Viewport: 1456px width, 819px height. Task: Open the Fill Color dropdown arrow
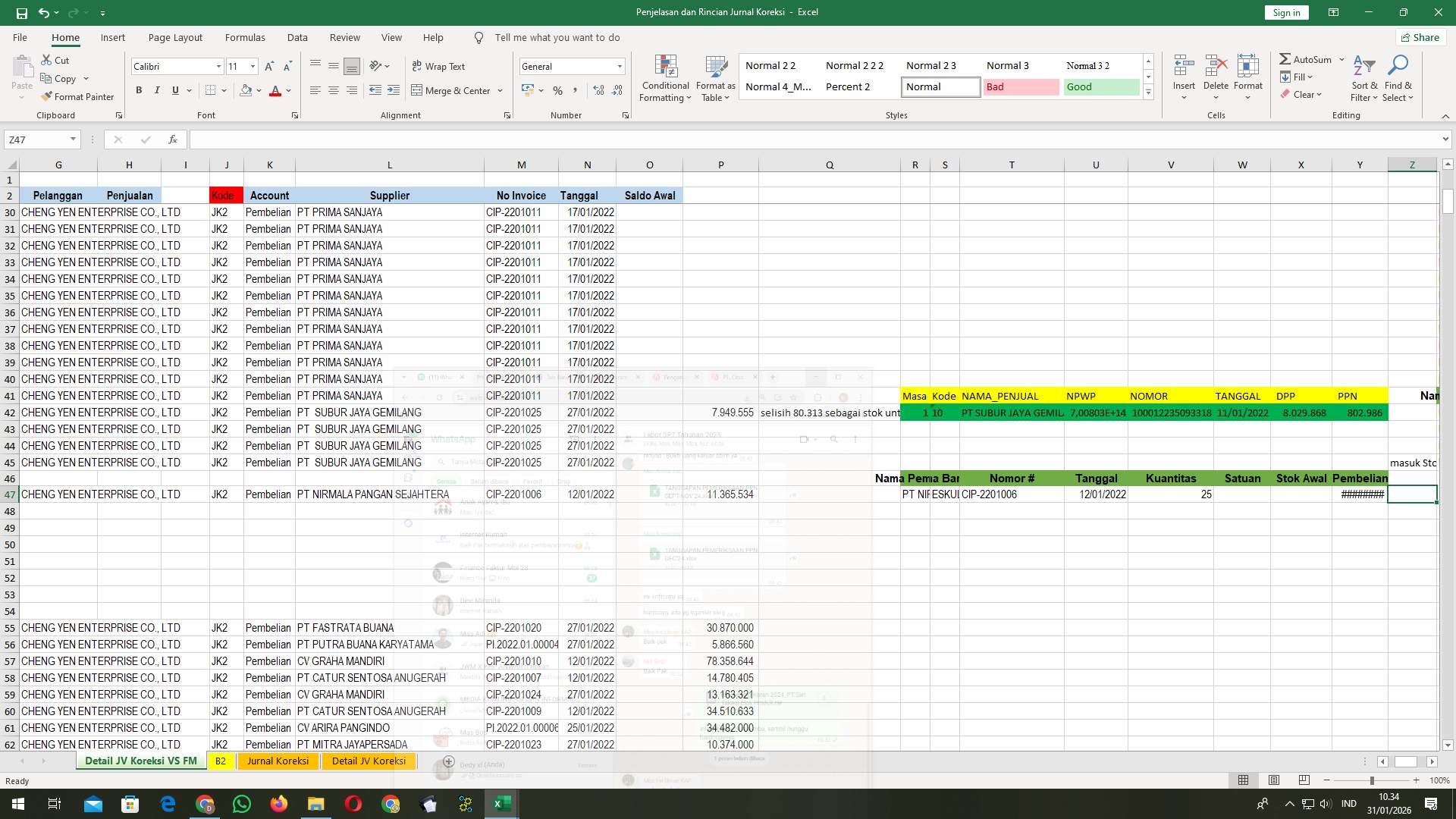[257, 90]
